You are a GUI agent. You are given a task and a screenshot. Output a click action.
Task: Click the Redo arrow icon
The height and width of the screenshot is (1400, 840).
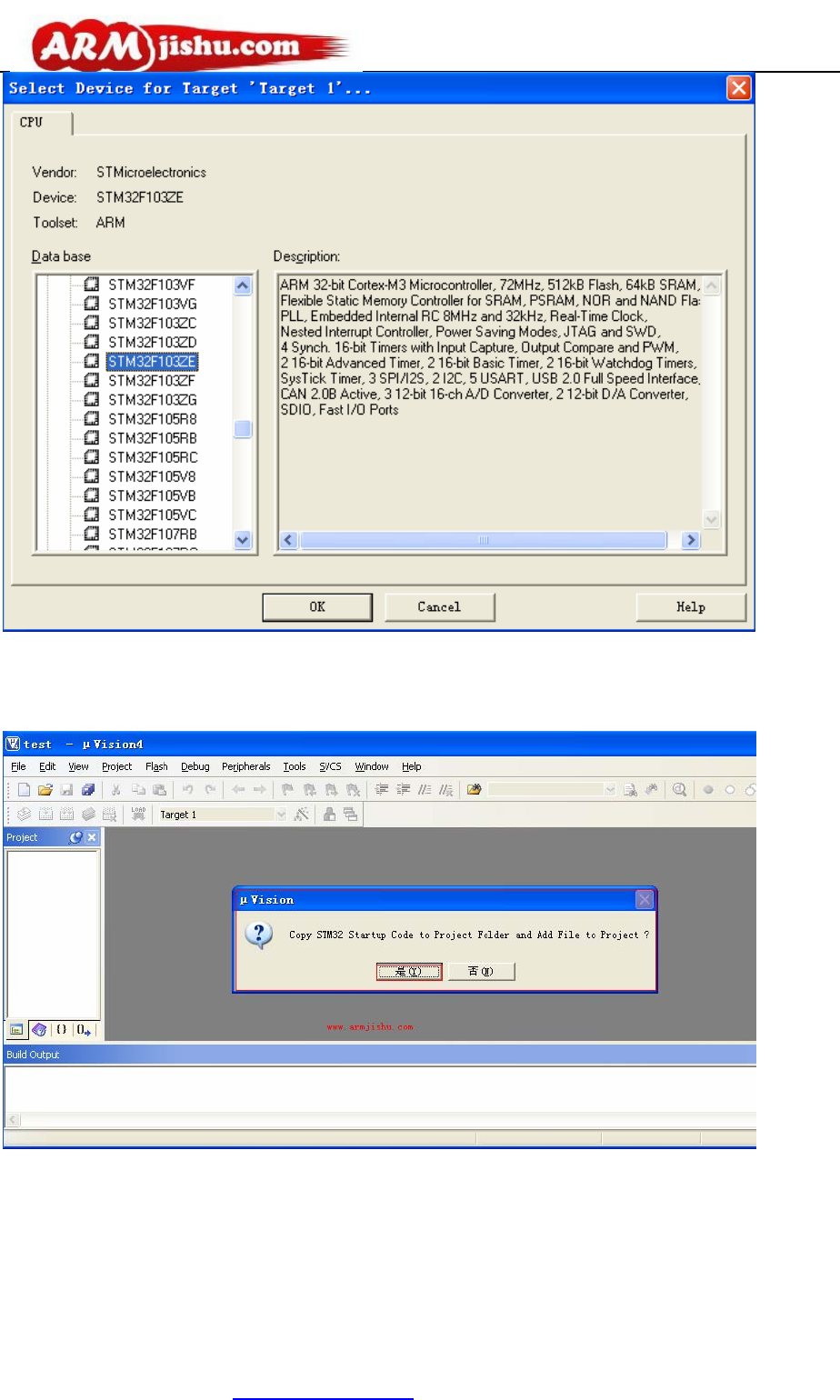[x=211, y=790]
